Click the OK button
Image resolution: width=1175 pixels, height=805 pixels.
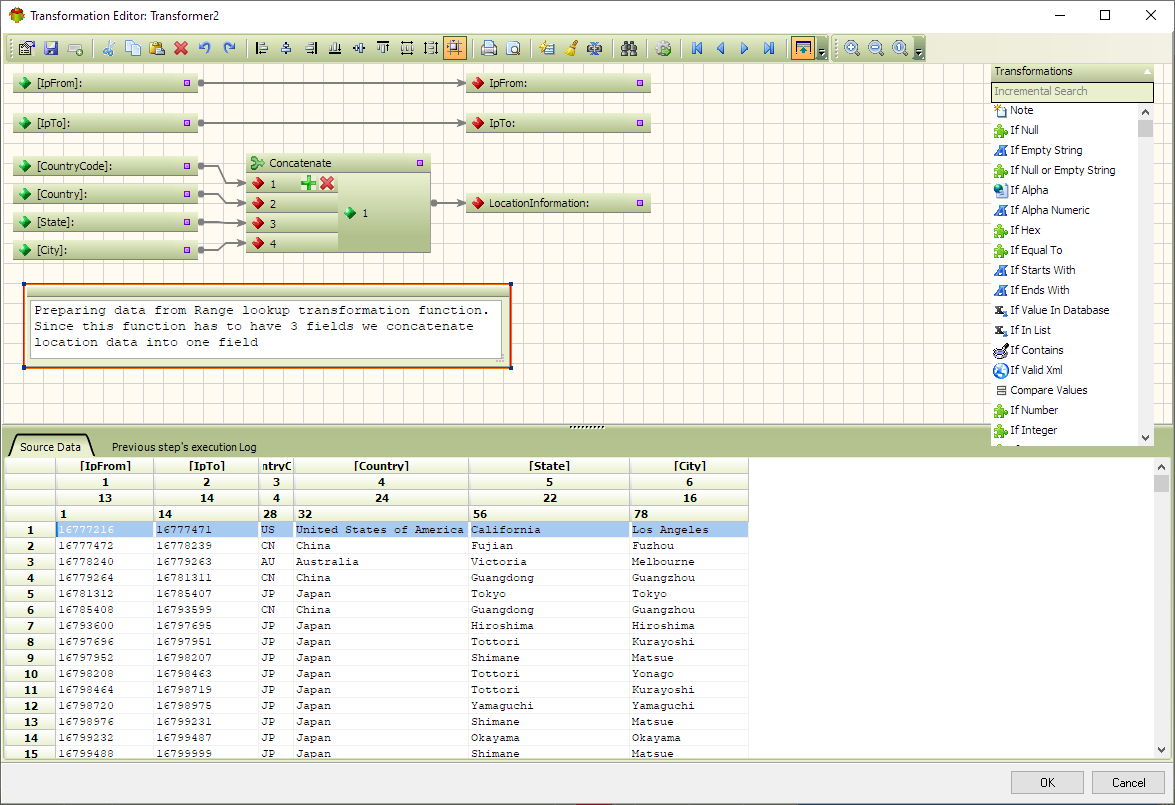click(x=1046, y=782)
